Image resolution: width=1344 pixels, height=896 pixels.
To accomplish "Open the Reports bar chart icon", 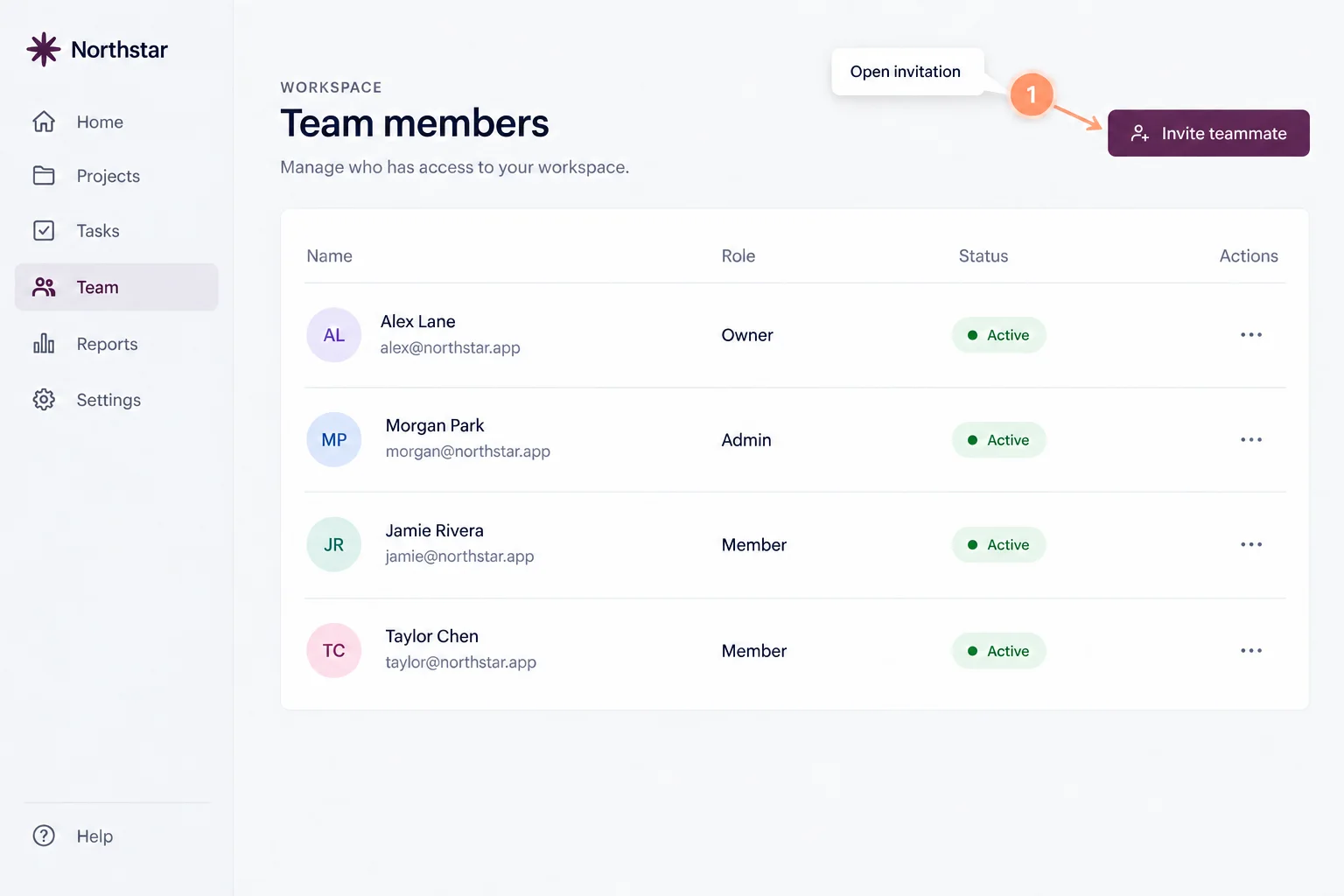I will click(x=44, y=343).
